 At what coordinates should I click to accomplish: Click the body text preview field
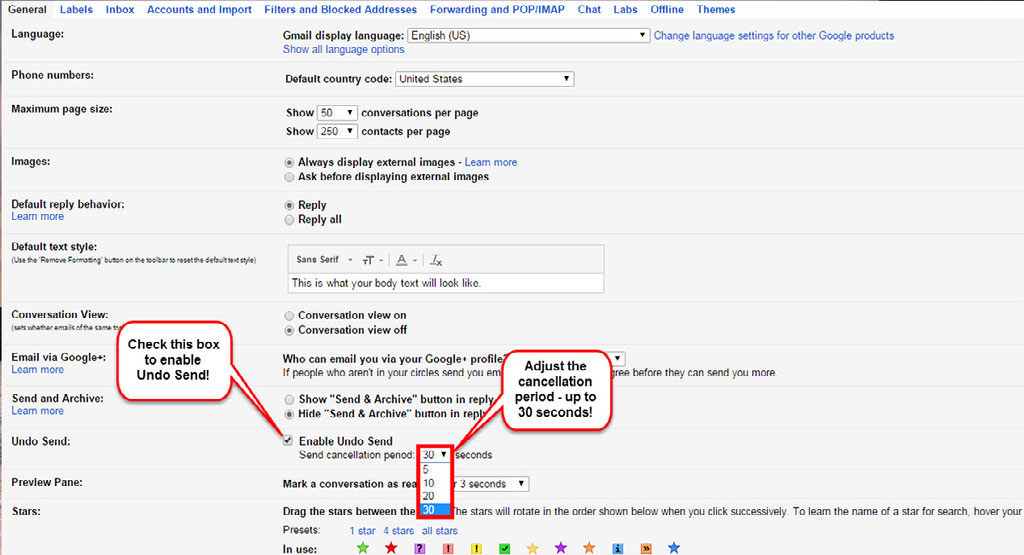(446, 283)
